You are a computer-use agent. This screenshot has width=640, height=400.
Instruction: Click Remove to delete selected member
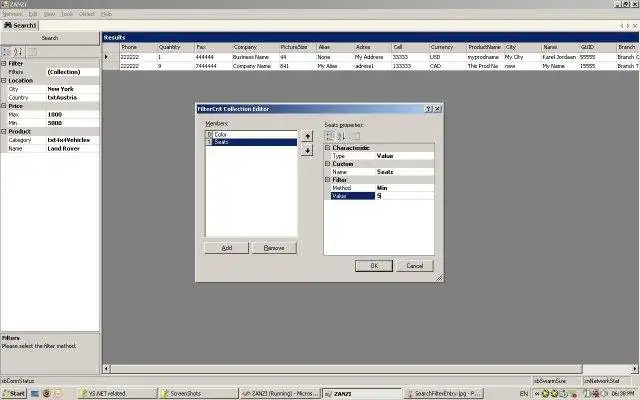[x=274, y=248]
